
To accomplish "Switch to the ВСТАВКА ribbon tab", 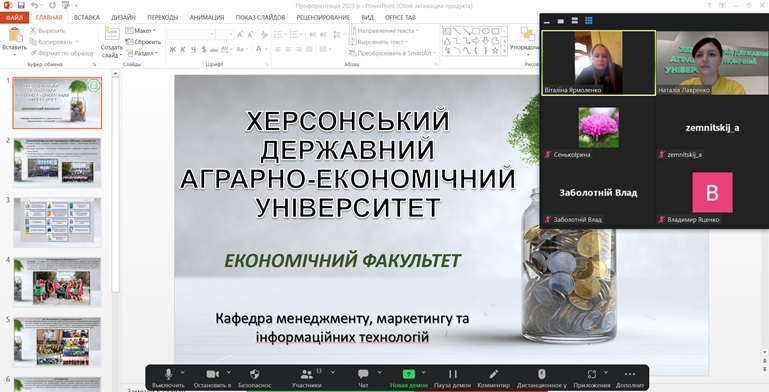I will coord(87,18).
